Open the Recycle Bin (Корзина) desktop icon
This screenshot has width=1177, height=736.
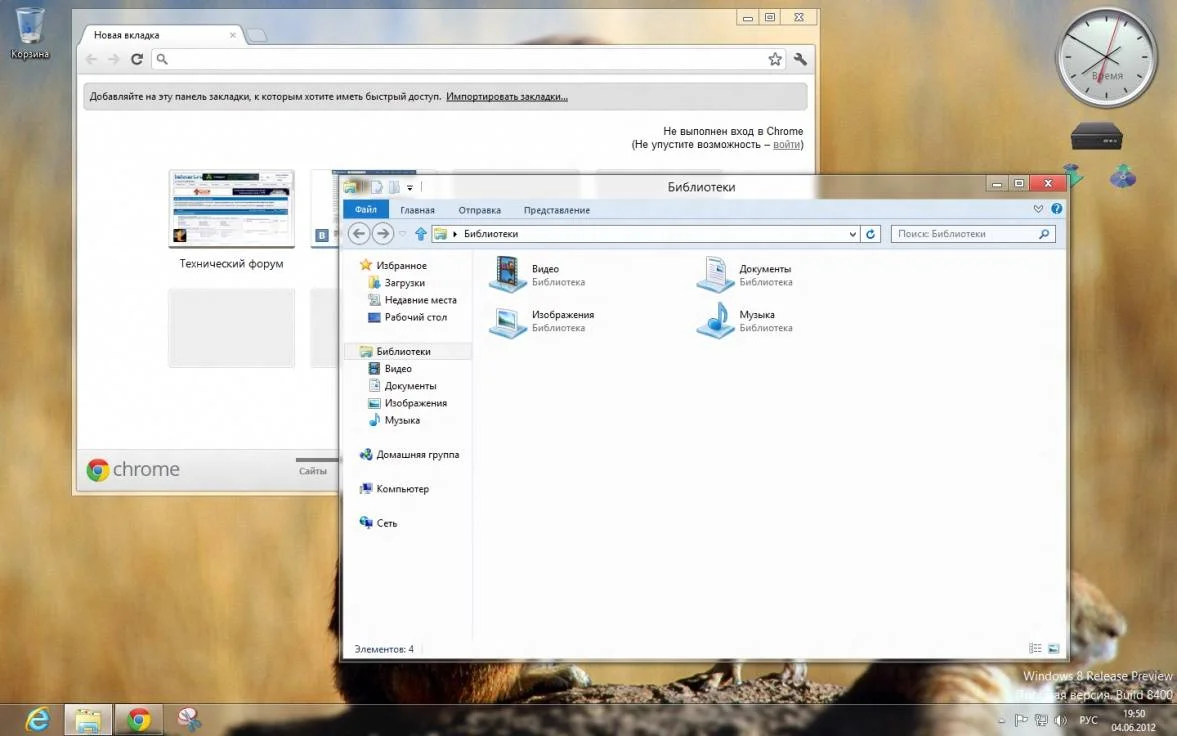29,33
